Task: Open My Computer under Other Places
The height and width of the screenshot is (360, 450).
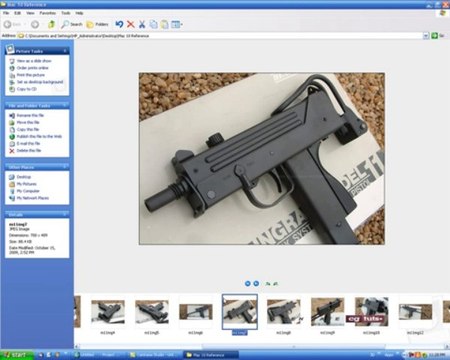Action: point(24,191)
